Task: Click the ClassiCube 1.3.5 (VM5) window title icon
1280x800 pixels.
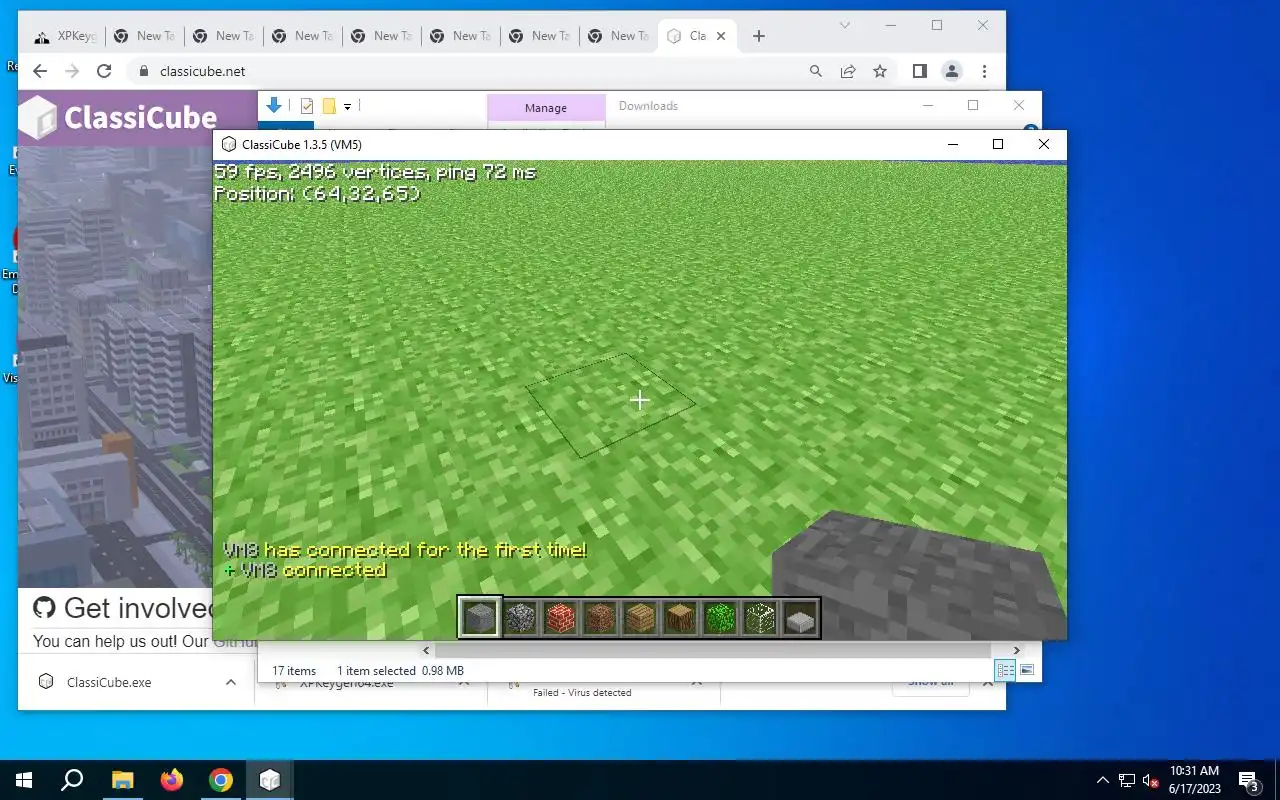Action: 229,145
